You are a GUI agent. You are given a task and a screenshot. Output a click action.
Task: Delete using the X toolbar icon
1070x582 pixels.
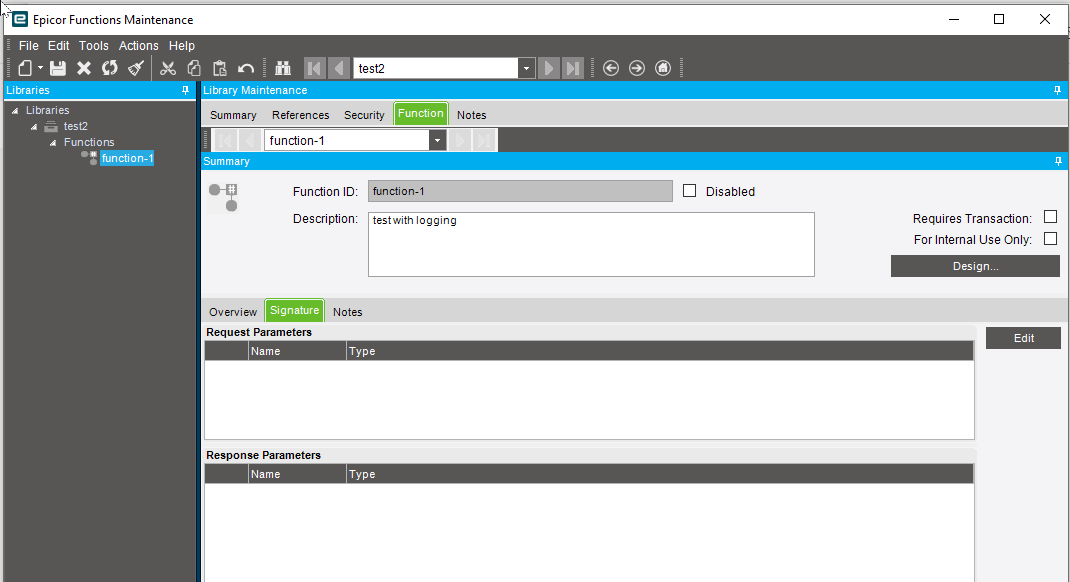tap(84, 68)
